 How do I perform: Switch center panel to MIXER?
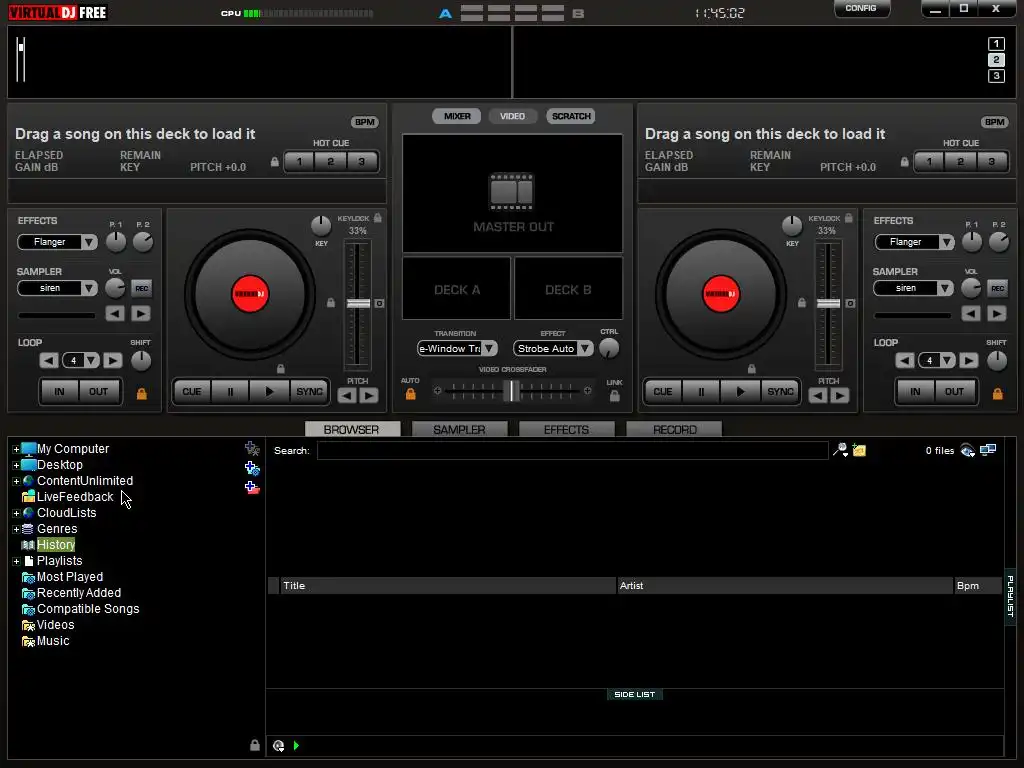(457, 116)
